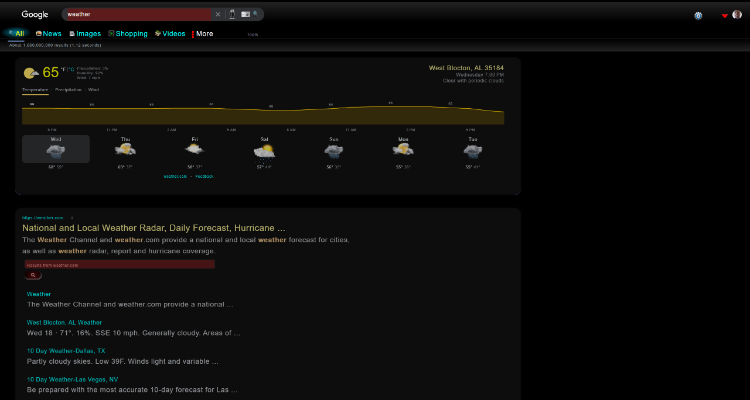Click the West Blocton, AL 35184 location text
The height and width of the screenshot is (400, 750).
pos(466,68)
